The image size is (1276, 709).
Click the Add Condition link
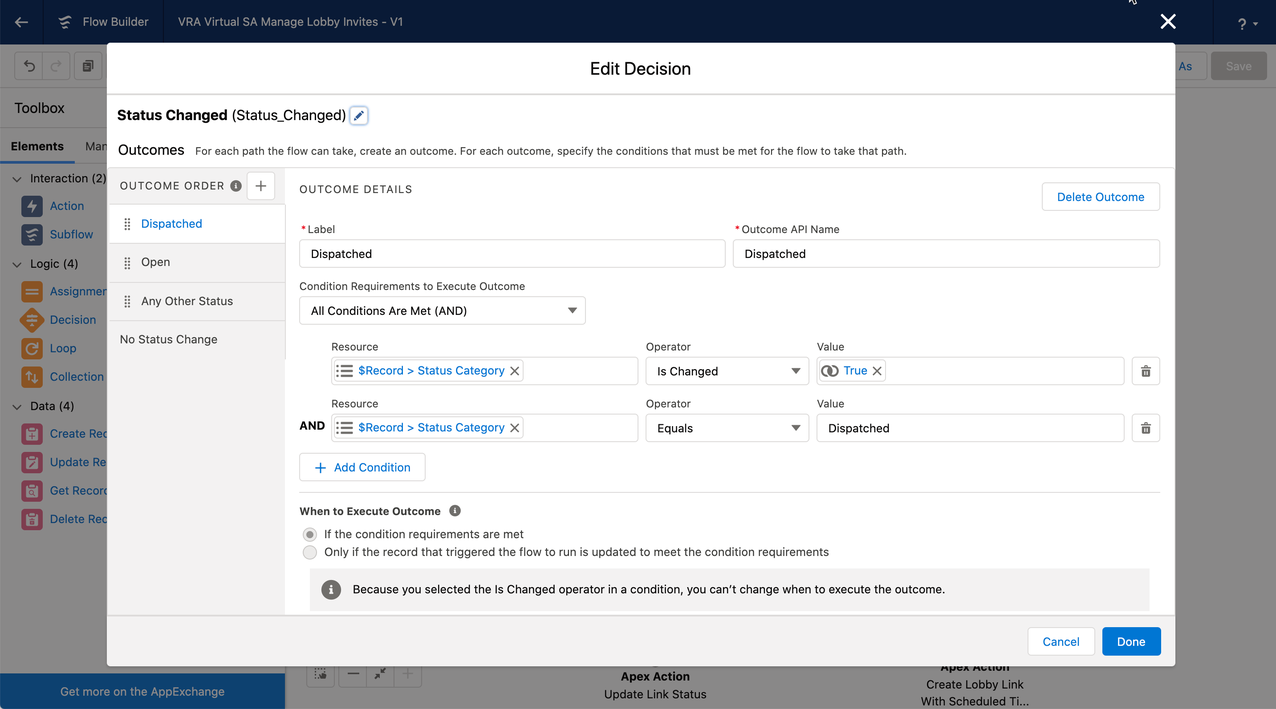(362, 467)
